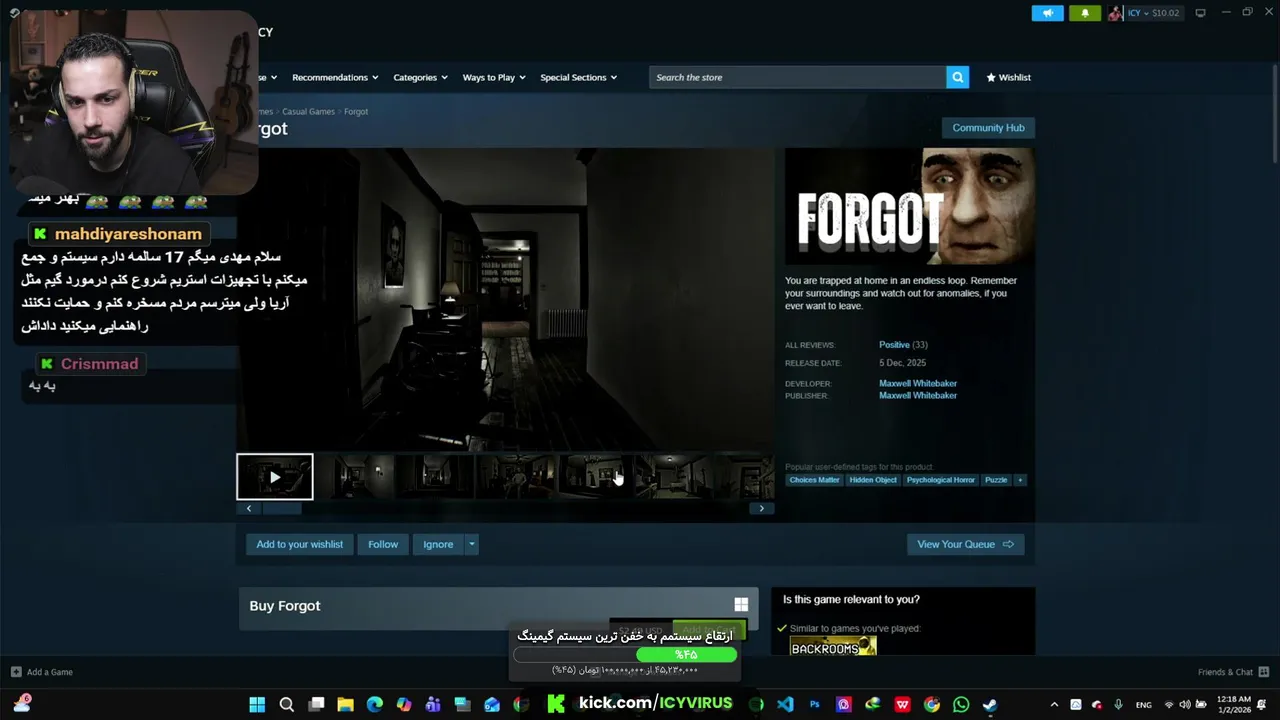Click the thumbnail strip scrollbar handle

(x=282, y=508)
